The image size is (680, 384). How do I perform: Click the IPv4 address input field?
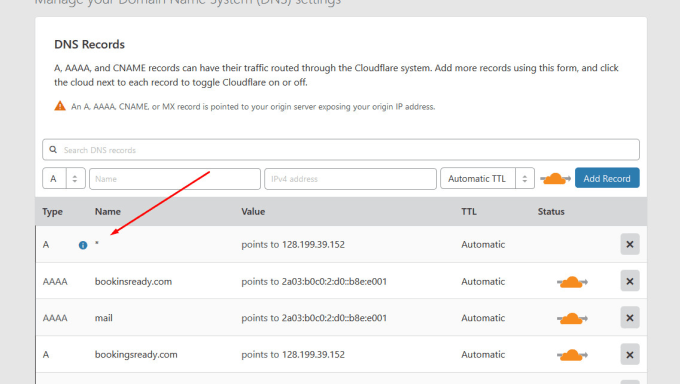(x=350, y=179)
